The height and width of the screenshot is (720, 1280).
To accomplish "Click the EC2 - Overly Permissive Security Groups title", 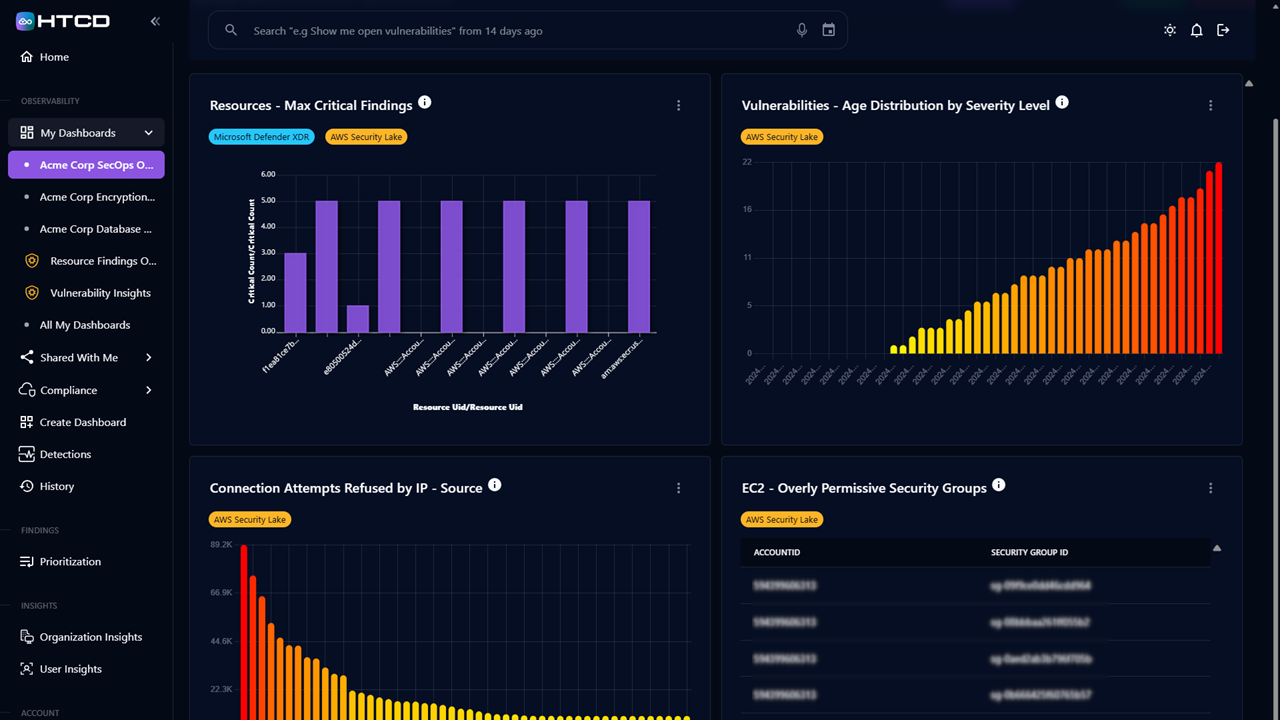I will pos(864,489).
